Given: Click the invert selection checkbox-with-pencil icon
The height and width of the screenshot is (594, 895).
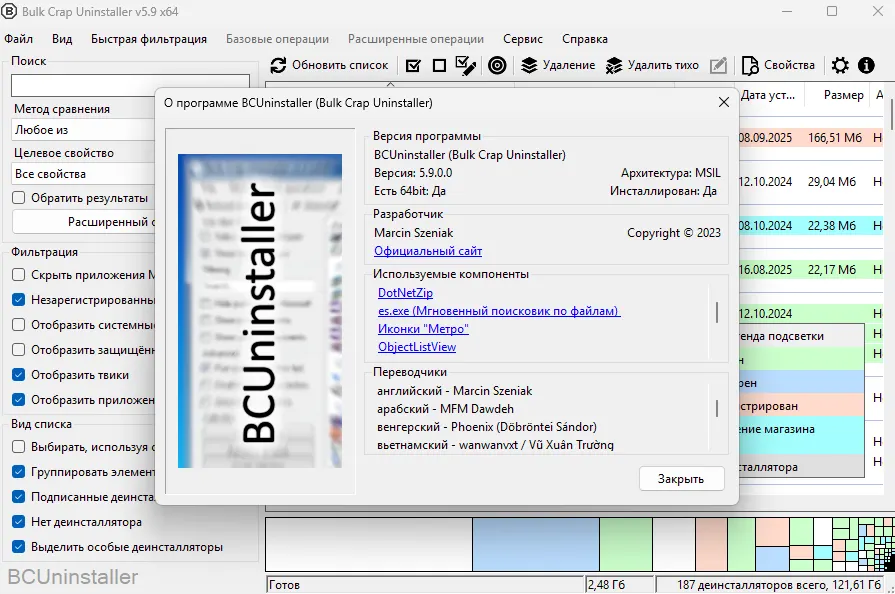Looking at the screenshot, I should 465,65.
